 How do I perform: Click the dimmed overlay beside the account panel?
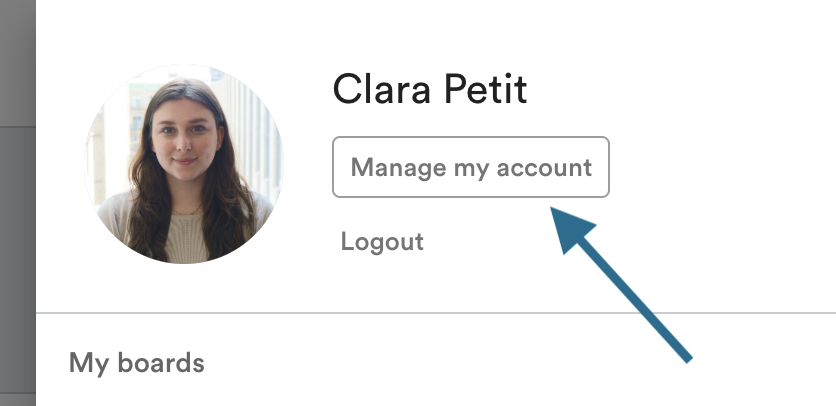[17, 200]
